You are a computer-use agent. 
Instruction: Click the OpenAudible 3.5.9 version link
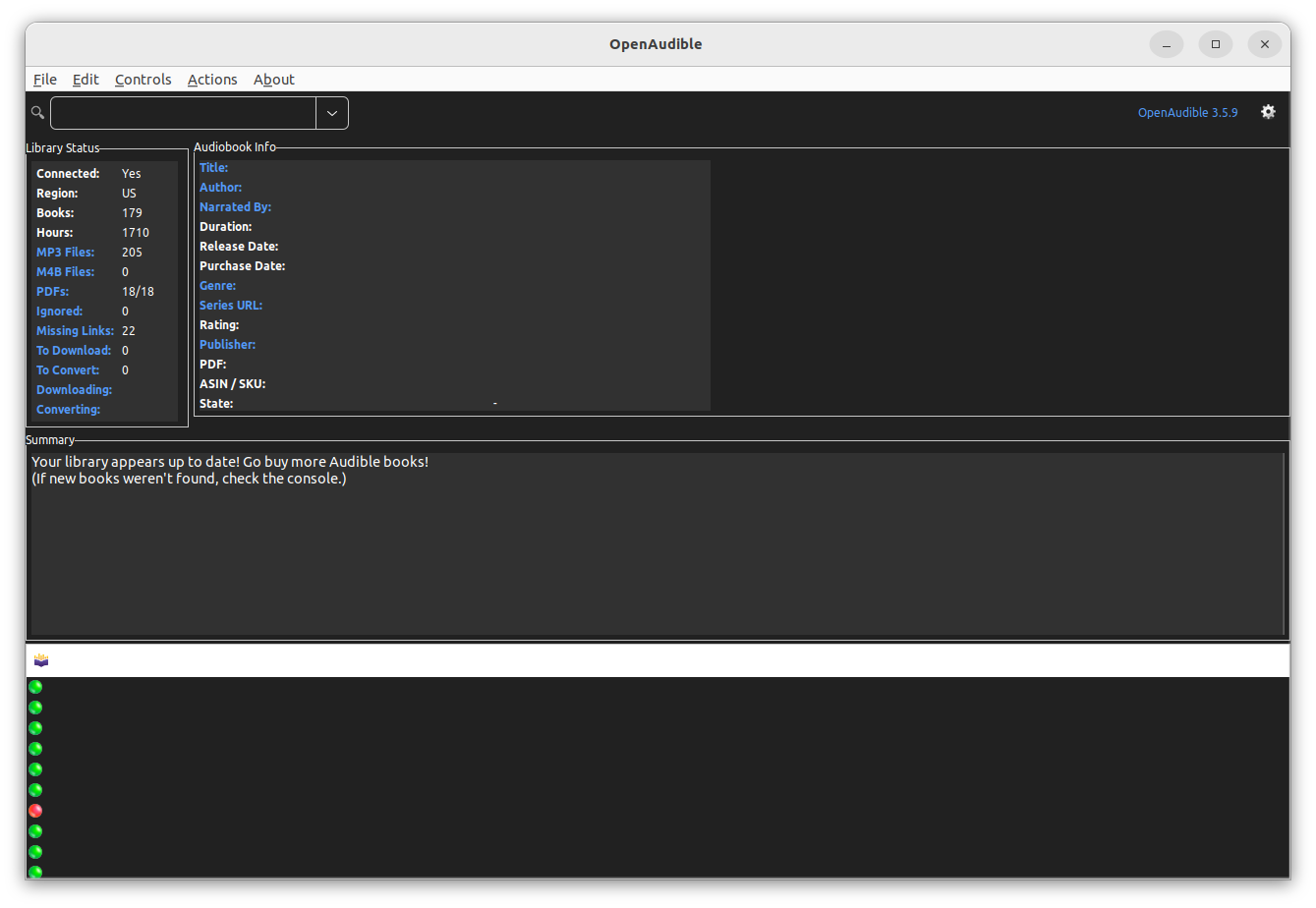[1187, 113]
